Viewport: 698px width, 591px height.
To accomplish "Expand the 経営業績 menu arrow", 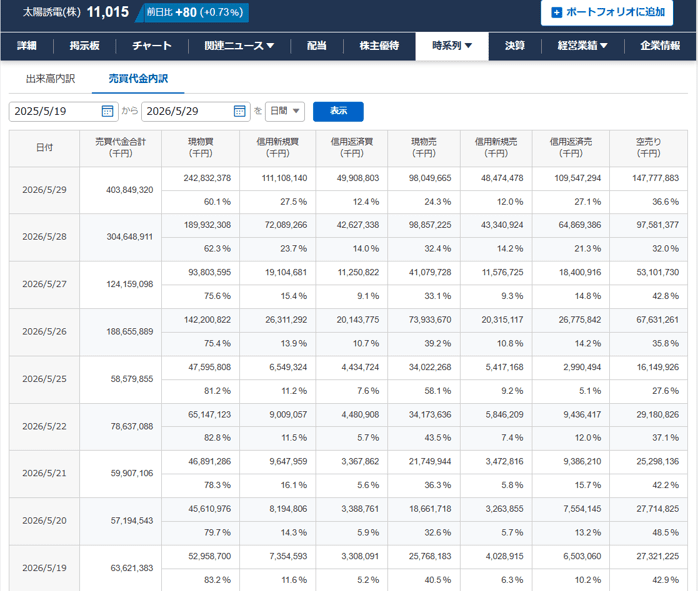I will [x=604, y=45].
